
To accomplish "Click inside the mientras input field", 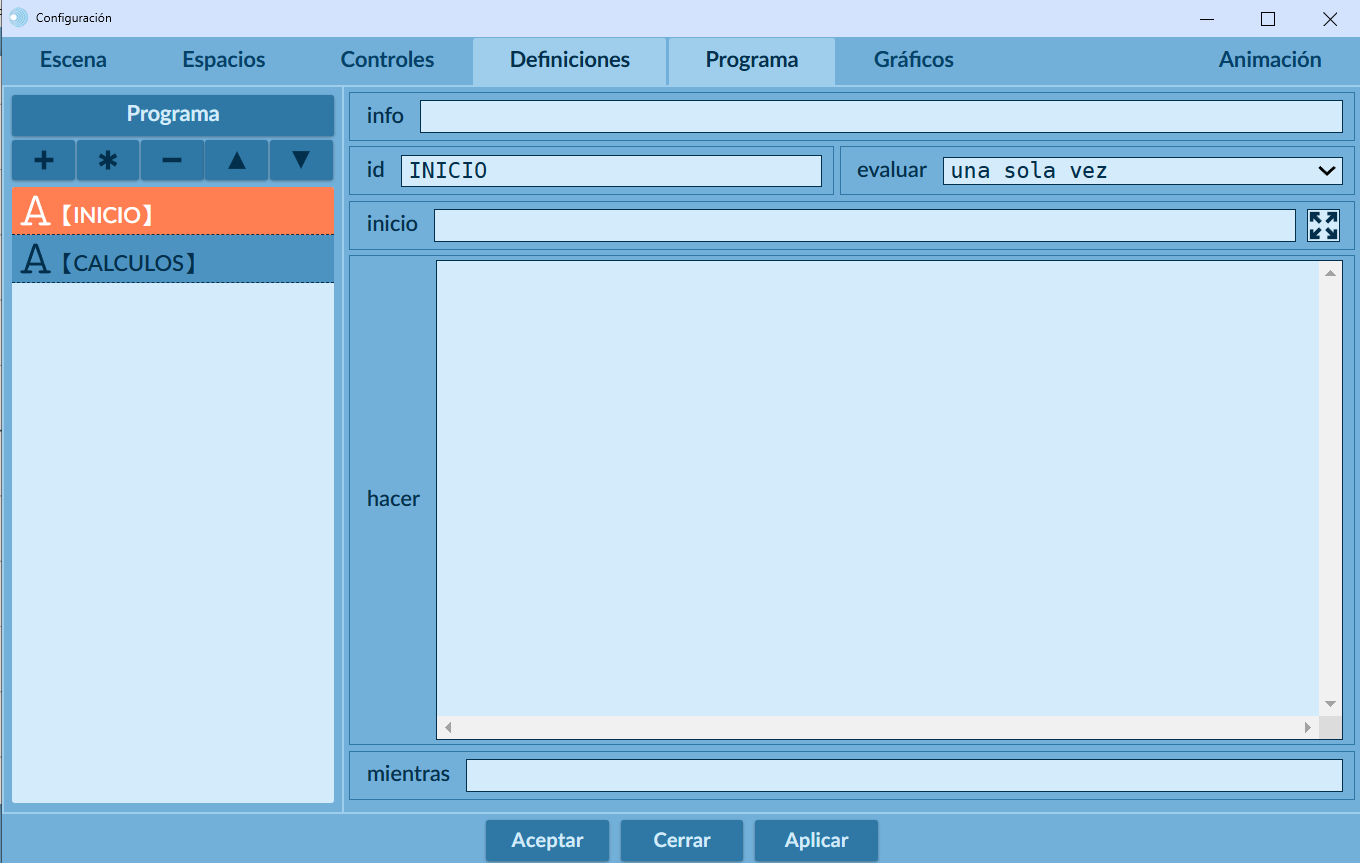I will click(903, 775).
